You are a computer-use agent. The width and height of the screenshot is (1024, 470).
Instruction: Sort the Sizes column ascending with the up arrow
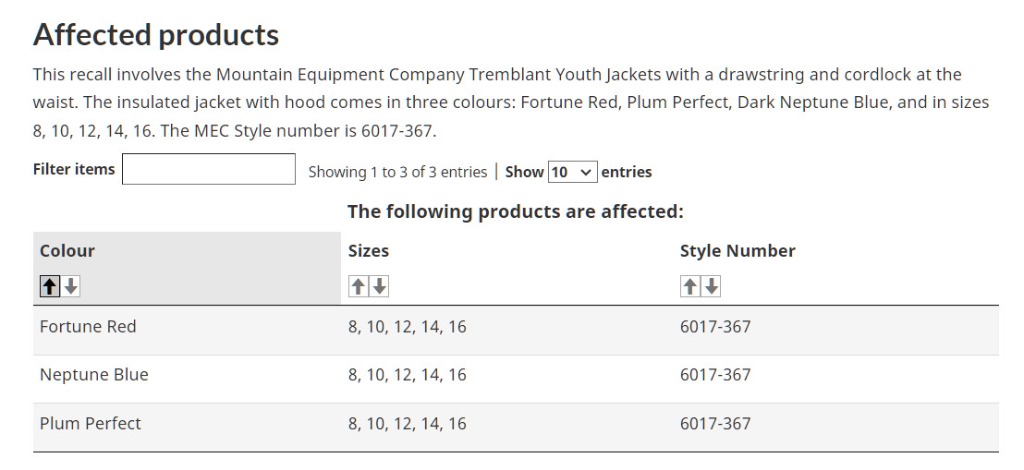[358, 286]
